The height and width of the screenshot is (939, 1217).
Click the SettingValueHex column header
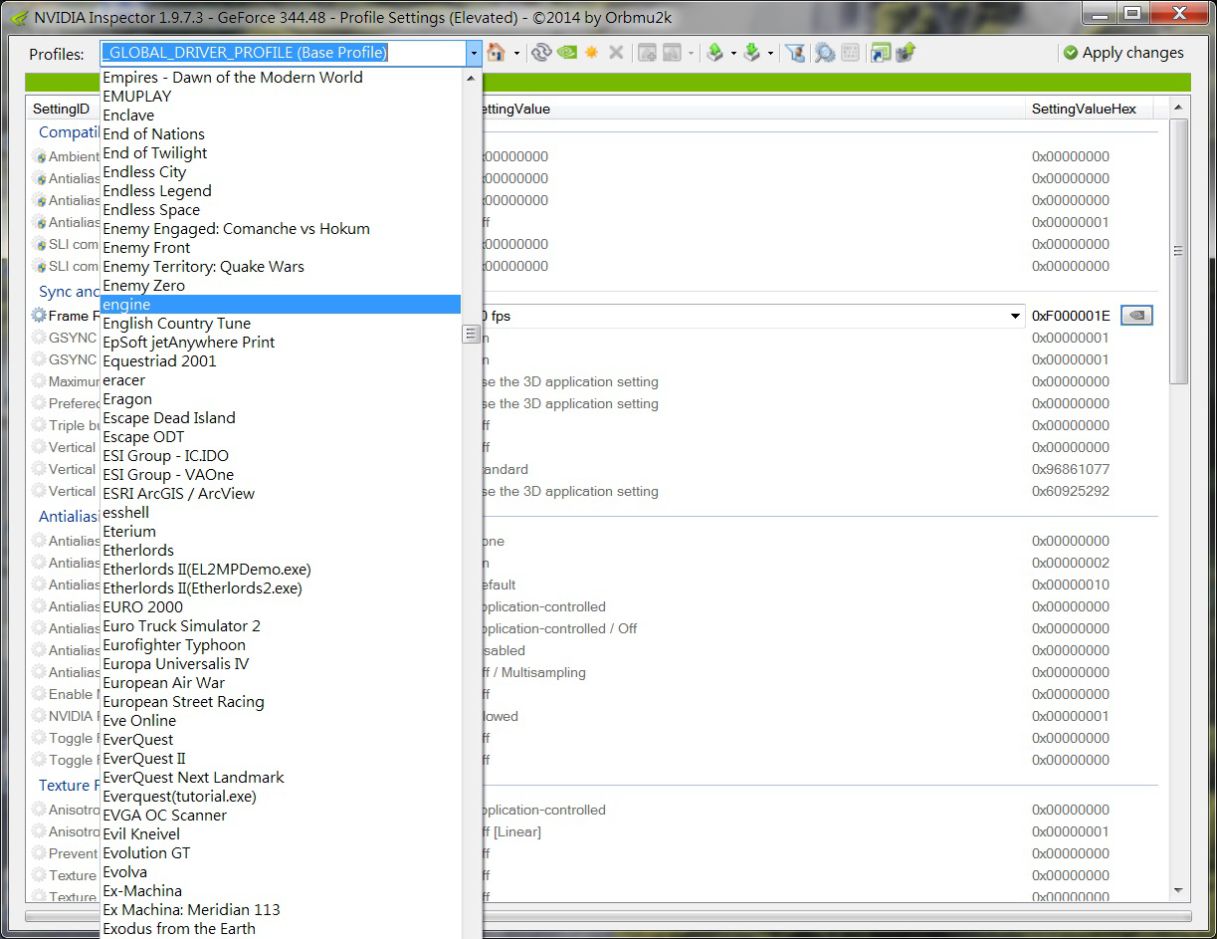click(1084, 109)
